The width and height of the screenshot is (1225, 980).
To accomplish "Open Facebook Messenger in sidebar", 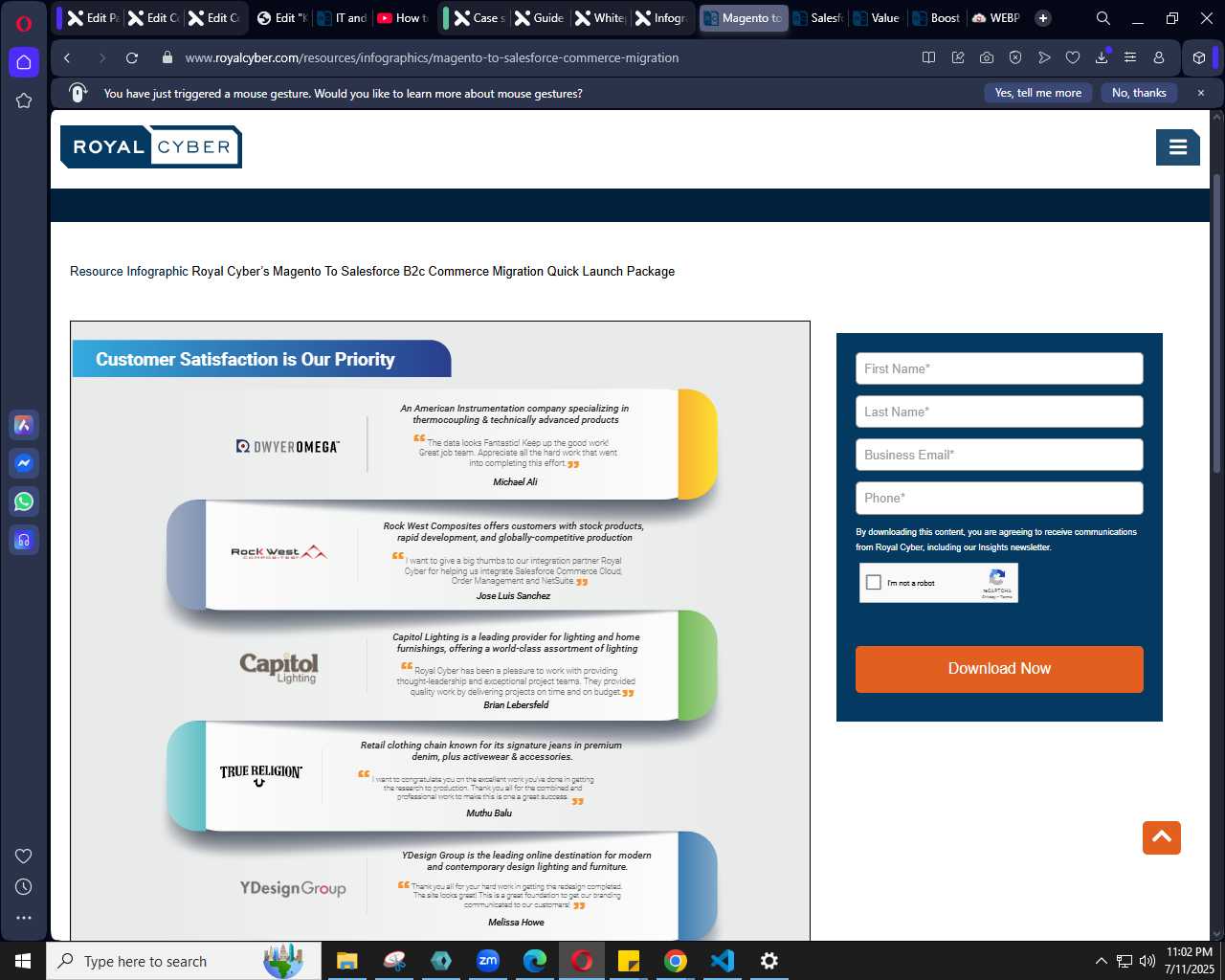I will click(x=24, y=463).
